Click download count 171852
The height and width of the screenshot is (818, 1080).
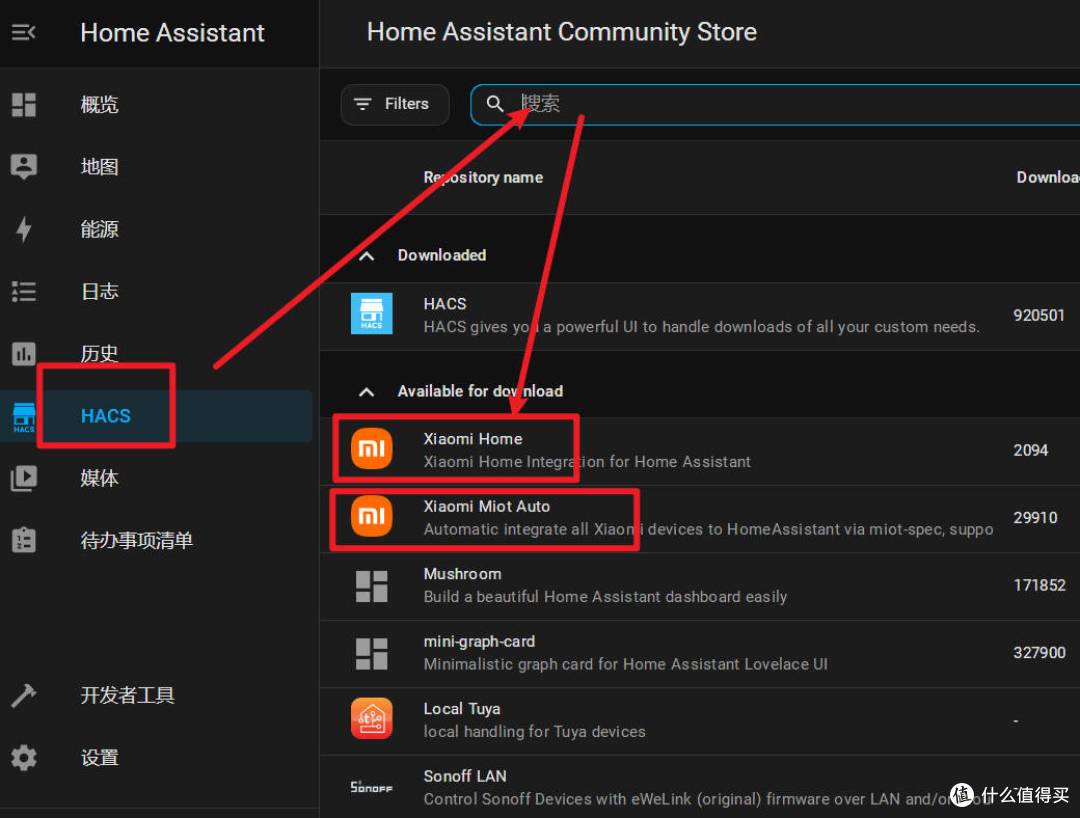pyautogui.click(x=1039, y=585)
